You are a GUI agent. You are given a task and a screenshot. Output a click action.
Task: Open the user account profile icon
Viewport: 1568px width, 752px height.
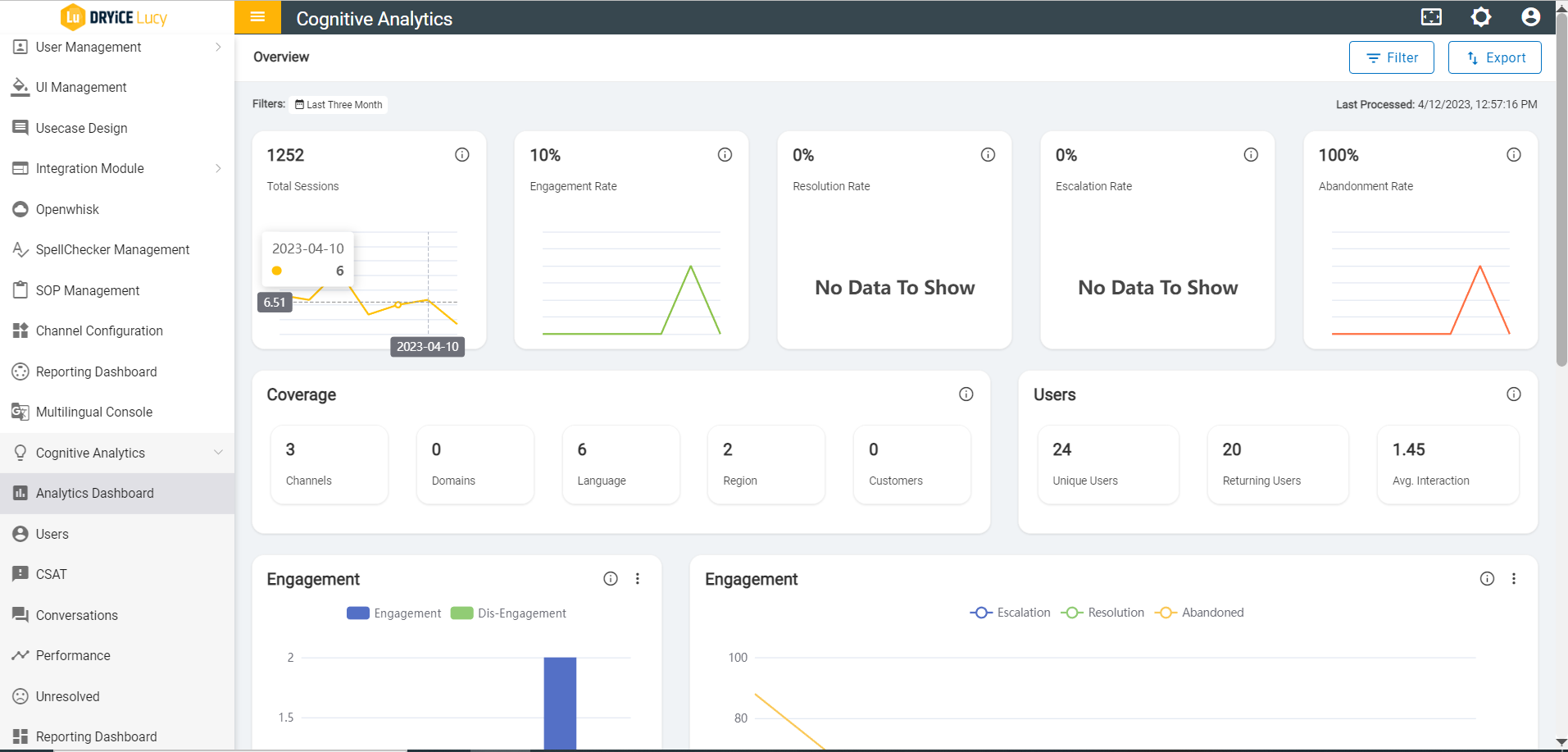click(x=1530, y=17)
